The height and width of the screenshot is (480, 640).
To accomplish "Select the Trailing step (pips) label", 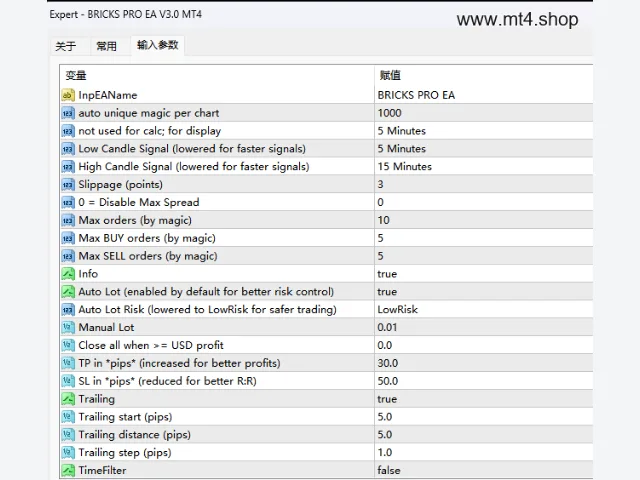I will point(125,453).
